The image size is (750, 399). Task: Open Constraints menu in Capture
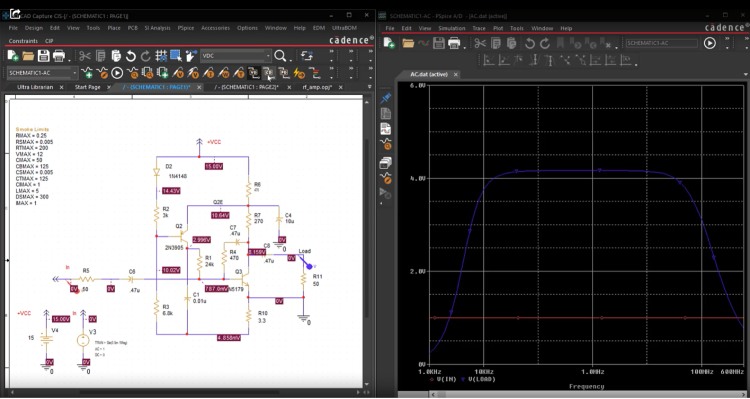click(x=22, y=41)
